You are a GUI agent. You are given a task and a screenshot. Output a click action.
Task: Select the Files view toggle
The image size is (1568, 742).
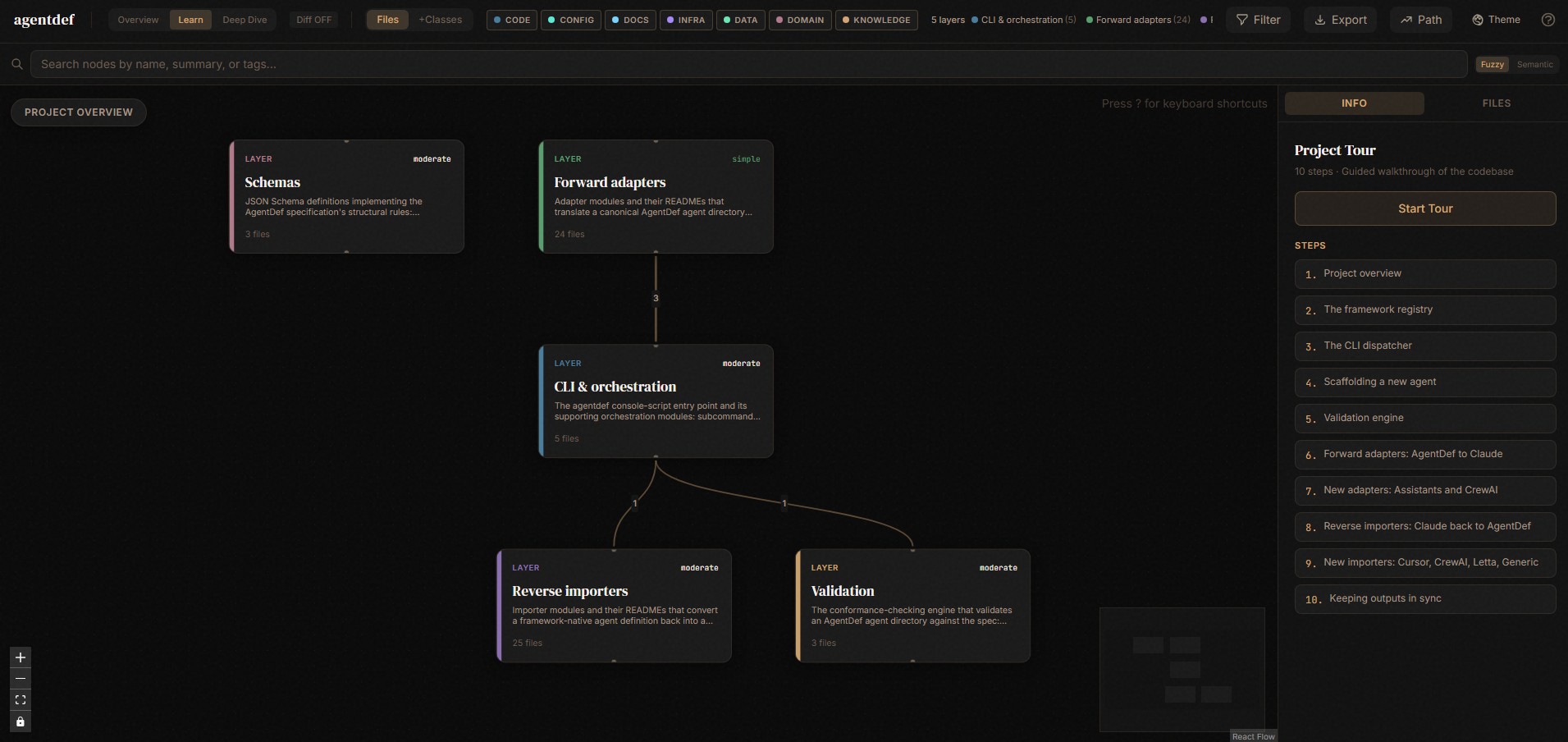coord(387,20)
